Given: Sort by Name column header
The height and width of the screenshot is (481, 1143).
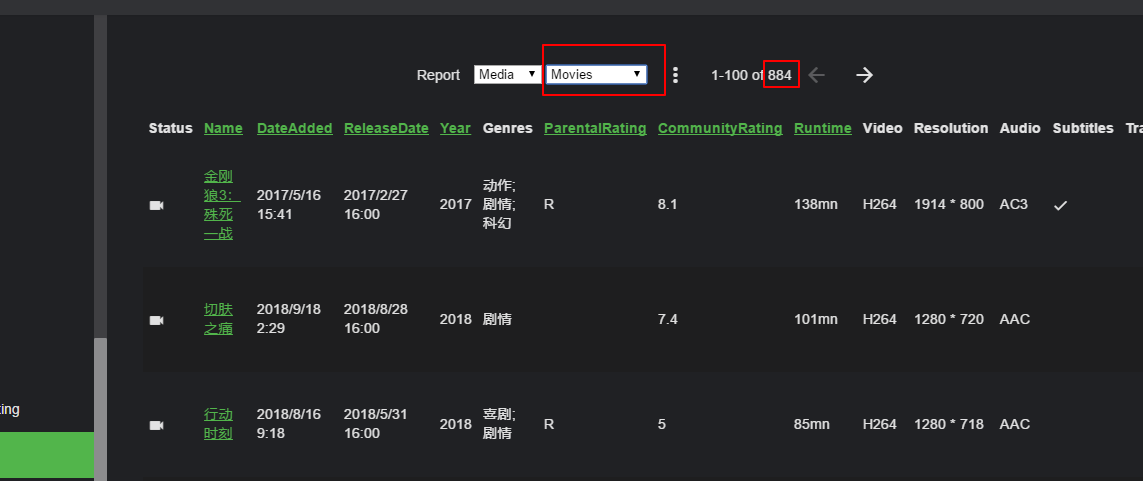Looking at the screenshot, I should coord(223,128).
